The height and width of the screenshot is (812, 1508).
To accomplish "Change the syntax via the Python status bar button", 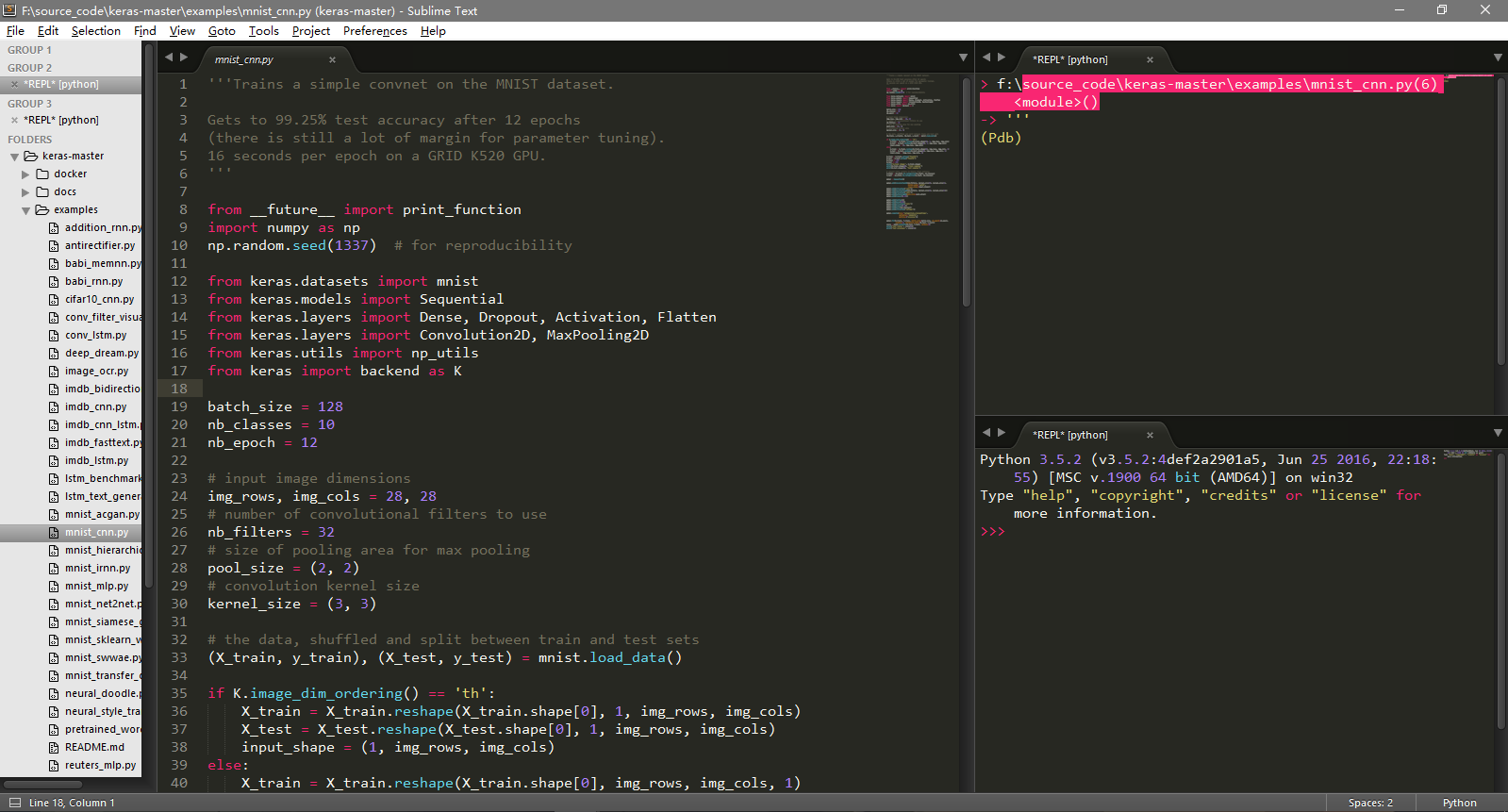I will pos(1459,803).
